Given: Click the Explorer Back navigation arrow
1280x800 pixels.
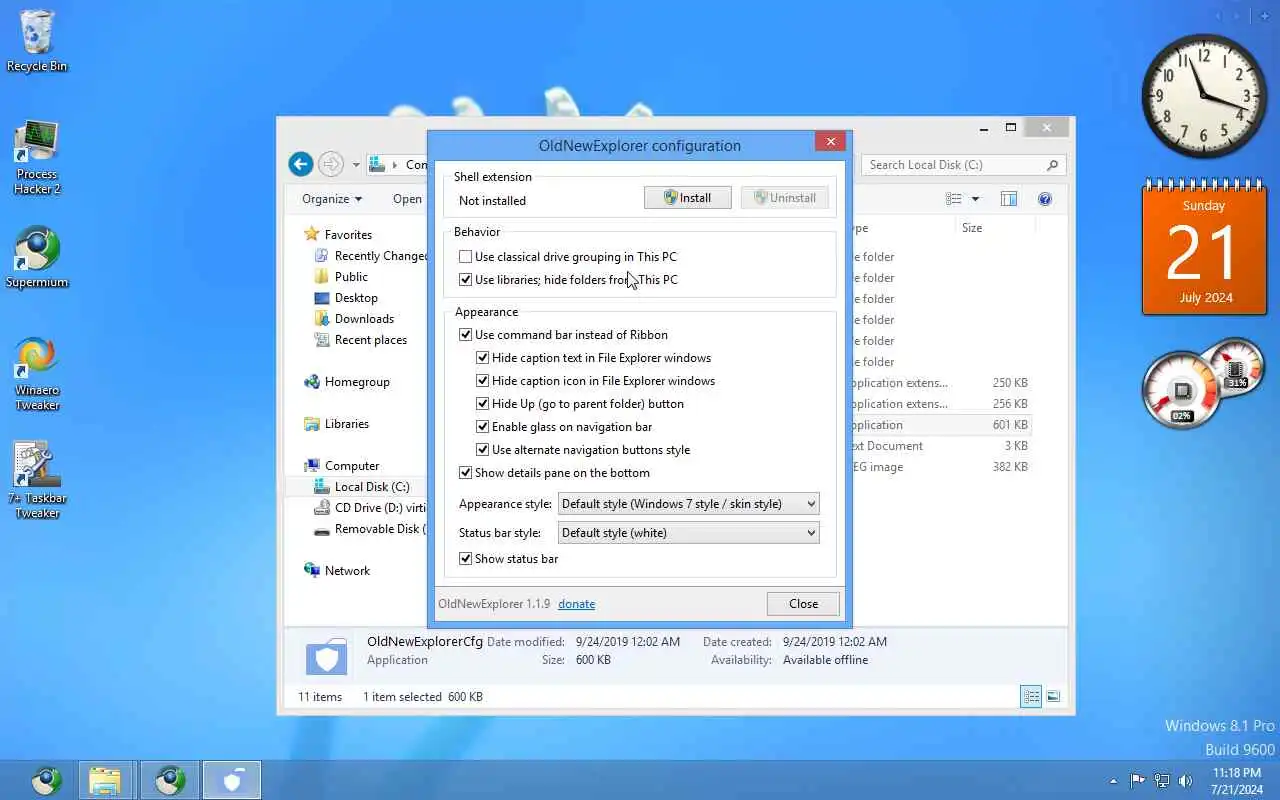Looking at the screenshot, I should [x=300, y=164].
